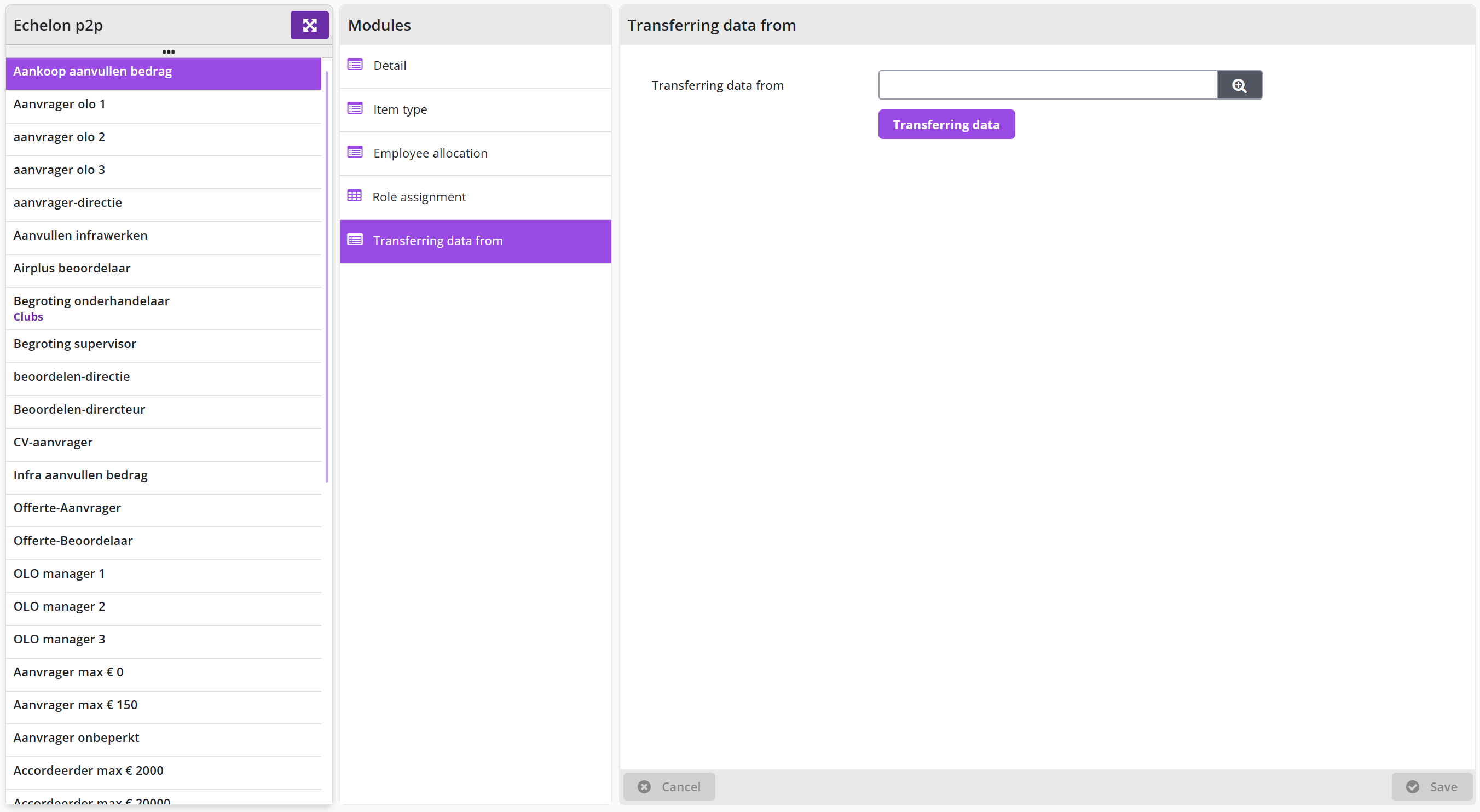1480x812 pixels.
Task: Click the Role assignment grid icon
Action: tap(355, 196)
